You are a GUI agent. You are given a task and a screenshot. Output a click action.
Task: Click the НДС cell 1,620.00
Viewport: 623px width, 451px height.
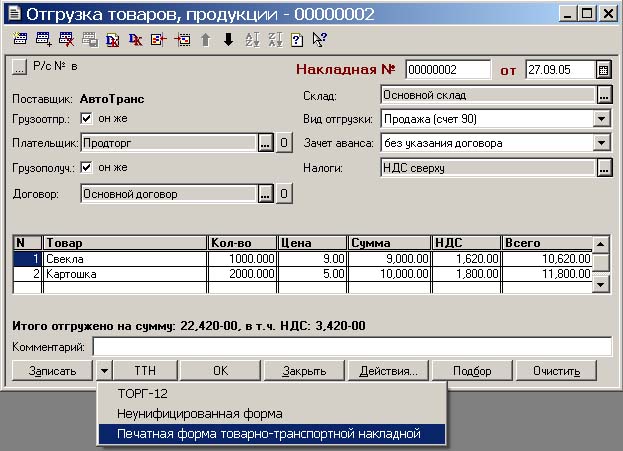click(x=466, y=259)
